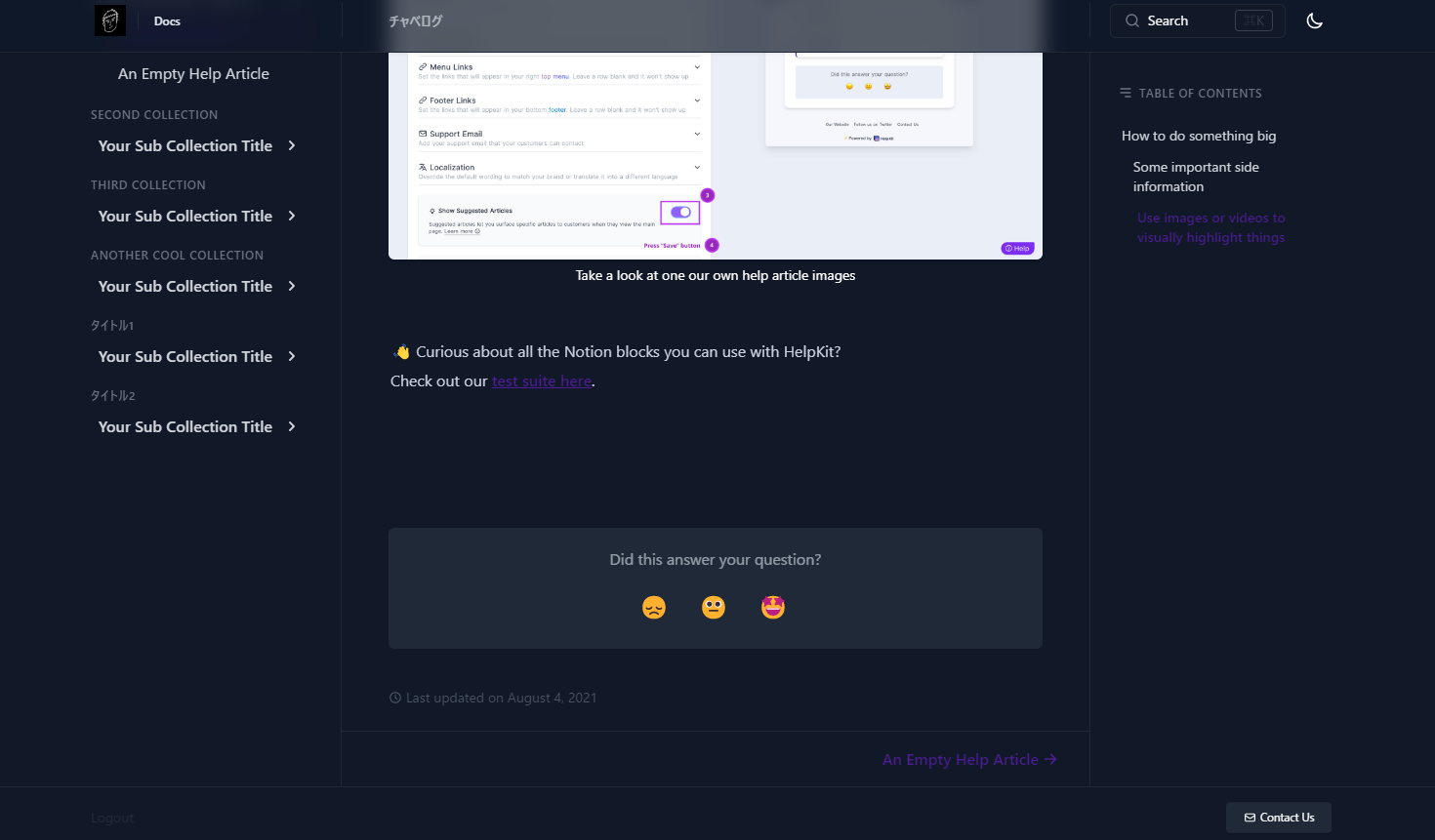Screen dimensions: 1435x840
Task: Open the Docs header menu item
Action: (167, 20)
